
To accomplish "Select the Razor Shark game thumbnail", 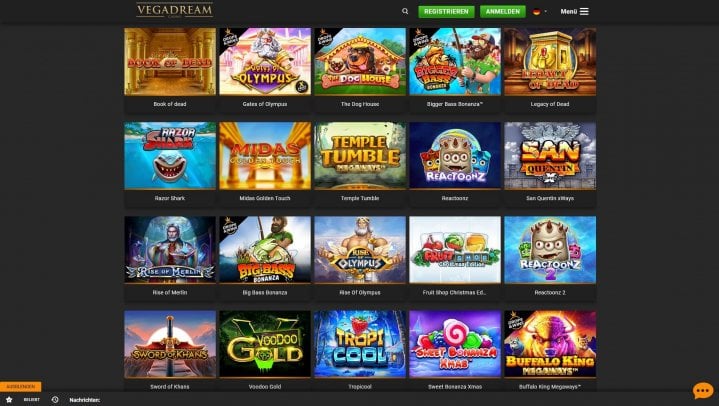I will [170, 156].
